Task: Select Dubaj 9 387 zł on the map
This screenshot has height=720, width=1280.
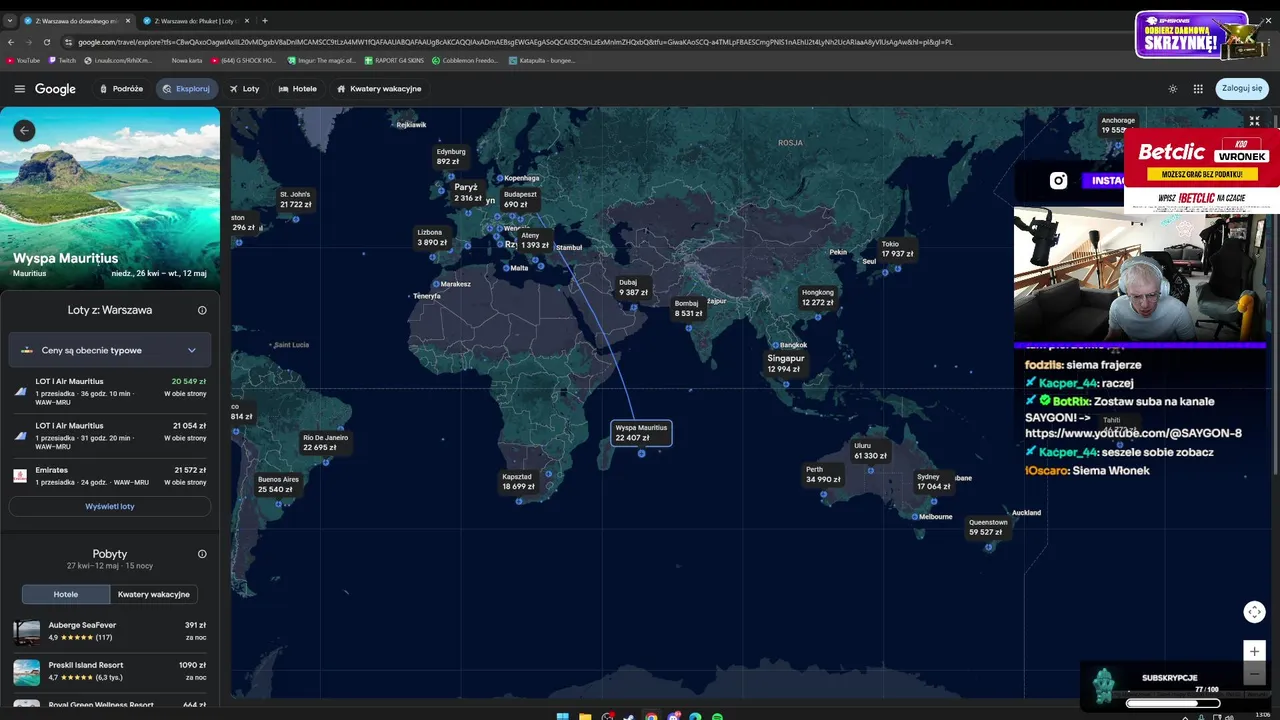Action: click(x=633, y=288)
